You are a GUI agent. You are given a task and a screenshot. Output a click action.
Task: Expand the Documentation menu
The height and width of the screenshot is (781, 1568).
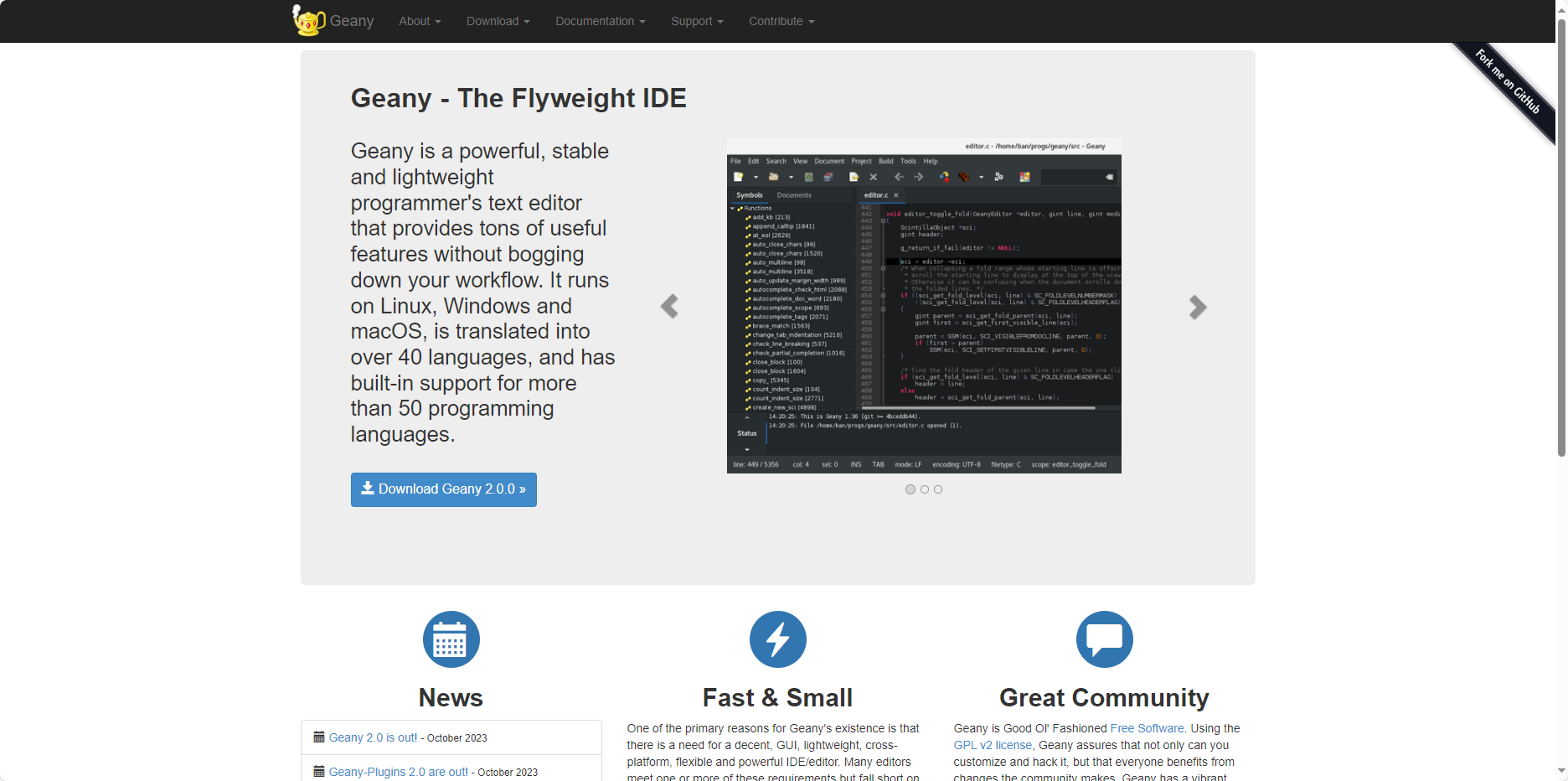[x=601, y=21]
